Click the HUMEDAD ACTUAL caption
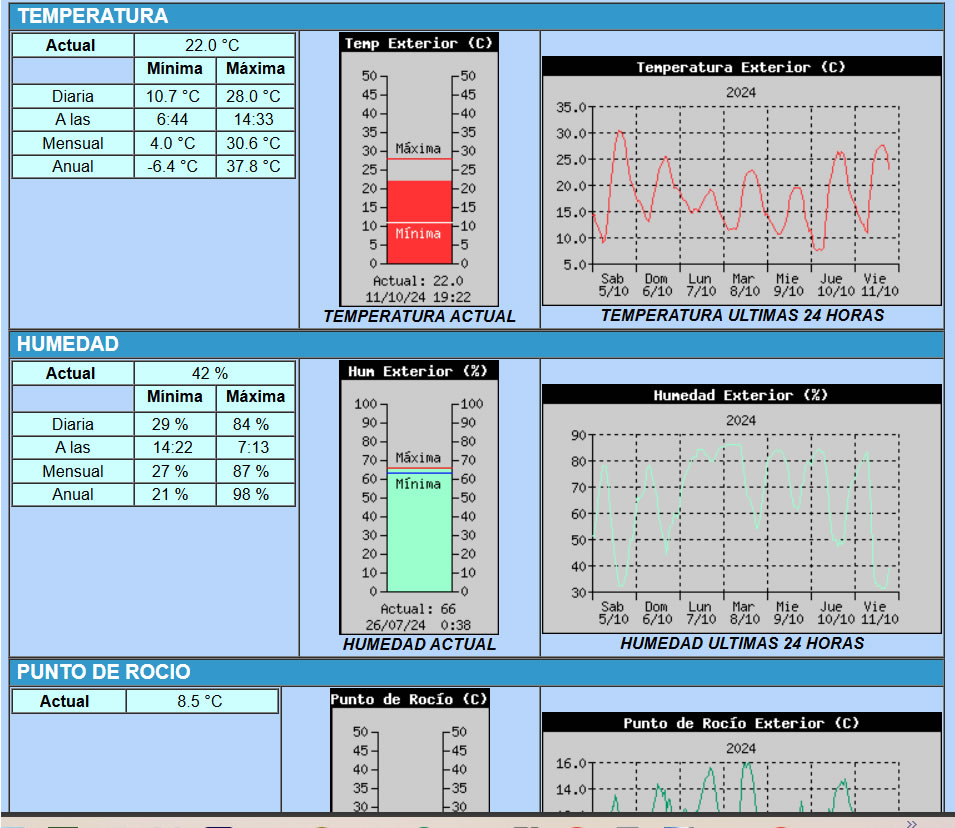The height and width of the screenshot is (828, 955). click(x=419, y=644)
